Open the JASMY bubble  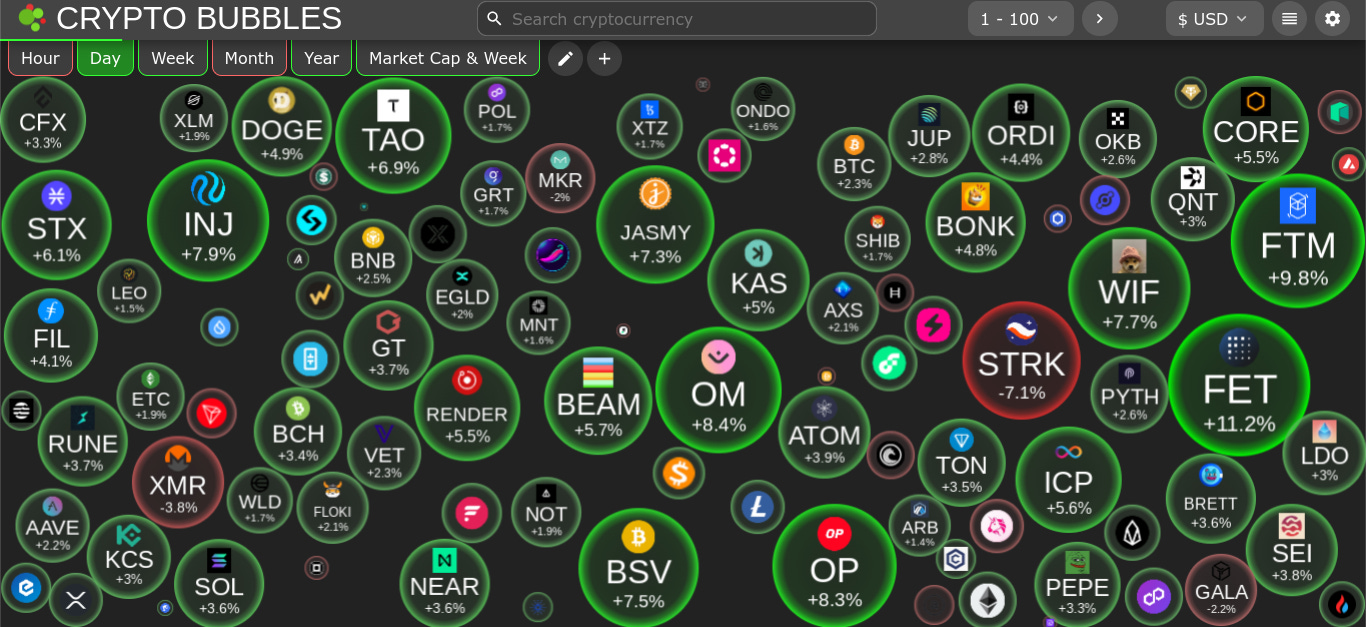pyautogui.click(x=655, y=224)
